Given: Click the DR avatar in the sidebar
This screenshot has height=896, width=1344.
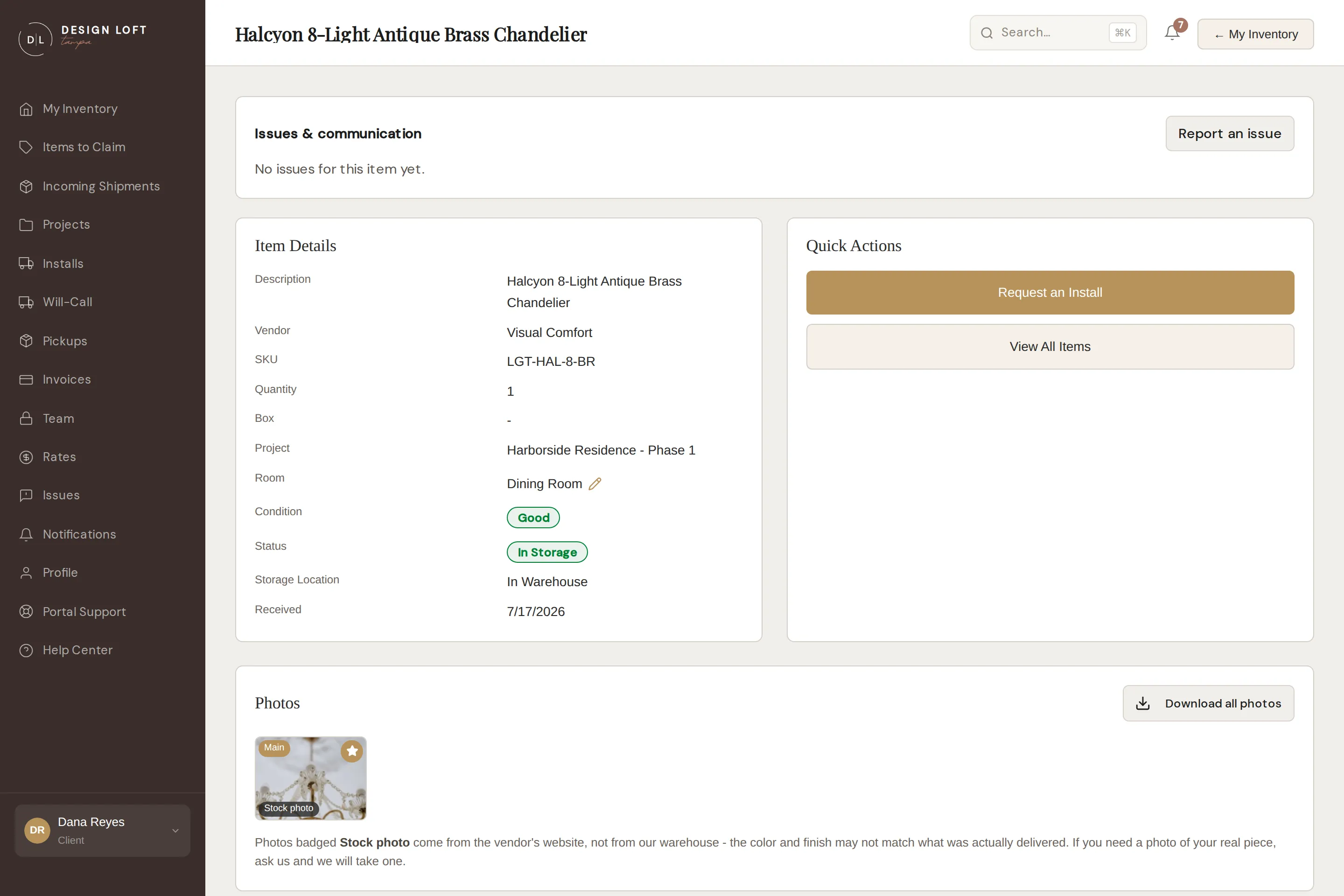Looking at the screenshot, I should 37,830.
